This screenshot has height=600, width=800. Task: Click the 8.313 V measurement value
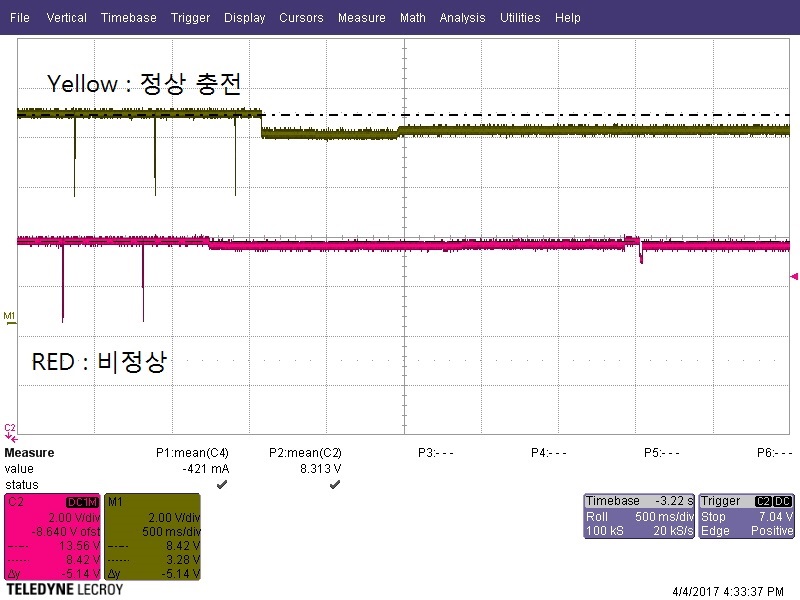pos(320,468)
